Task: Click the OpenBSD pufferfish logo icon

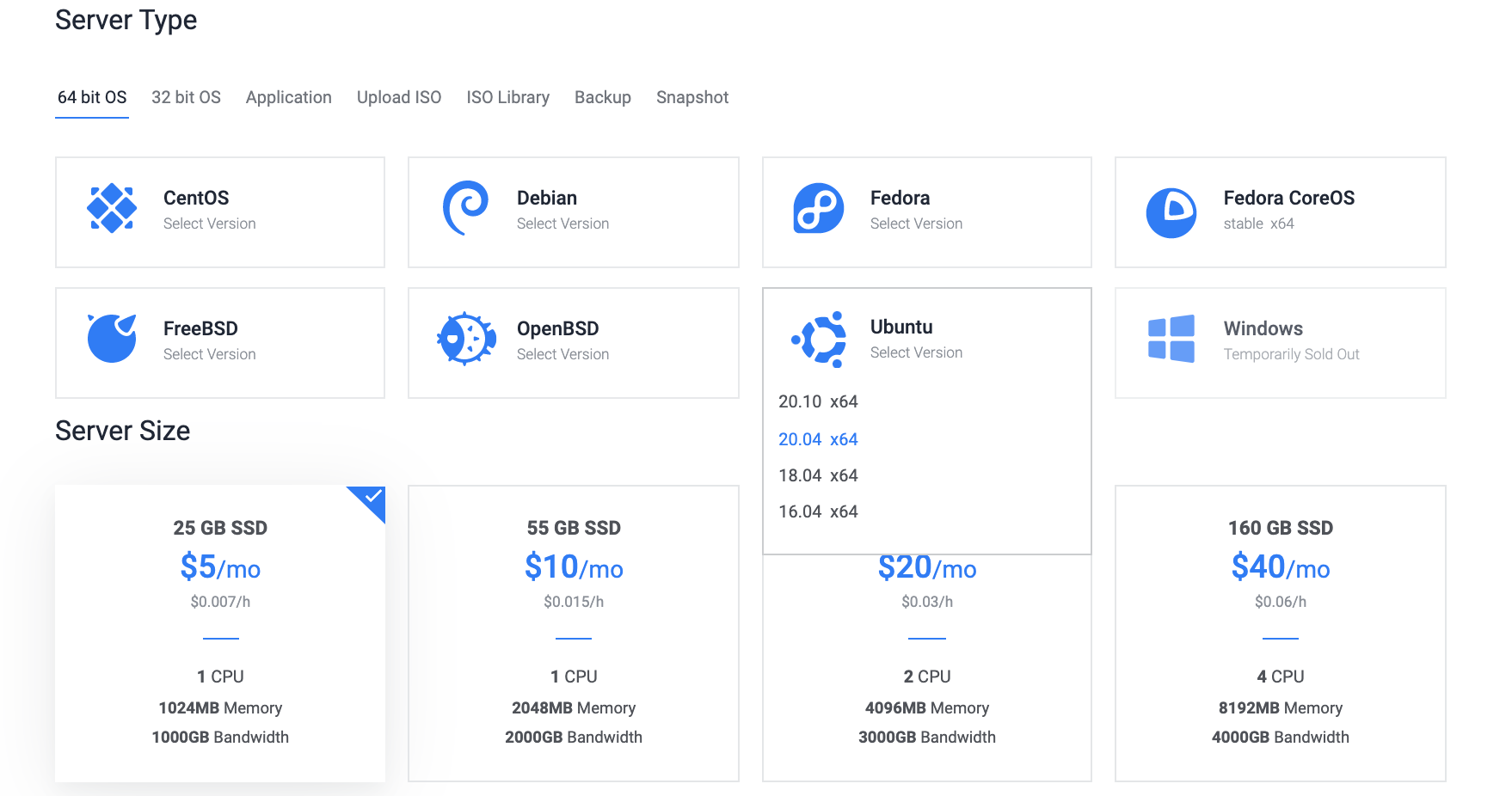Action: click(x=466, y=339)
